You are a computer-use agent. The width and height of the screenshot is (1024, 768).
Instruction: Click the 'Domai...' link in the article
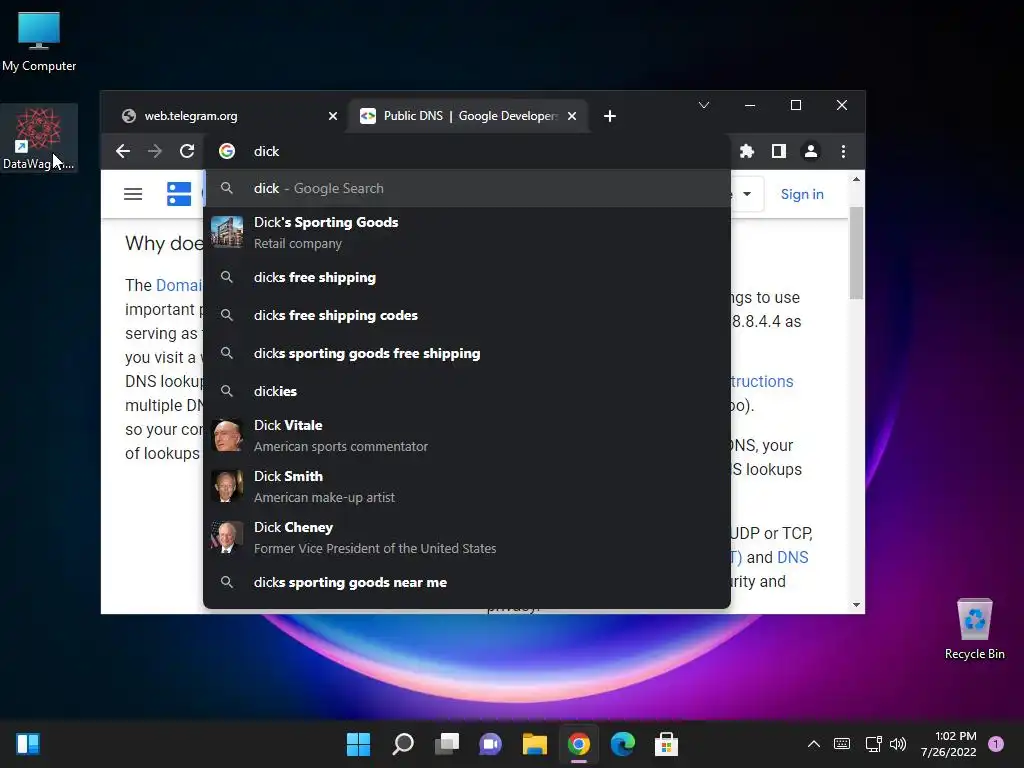coord(179,285)
